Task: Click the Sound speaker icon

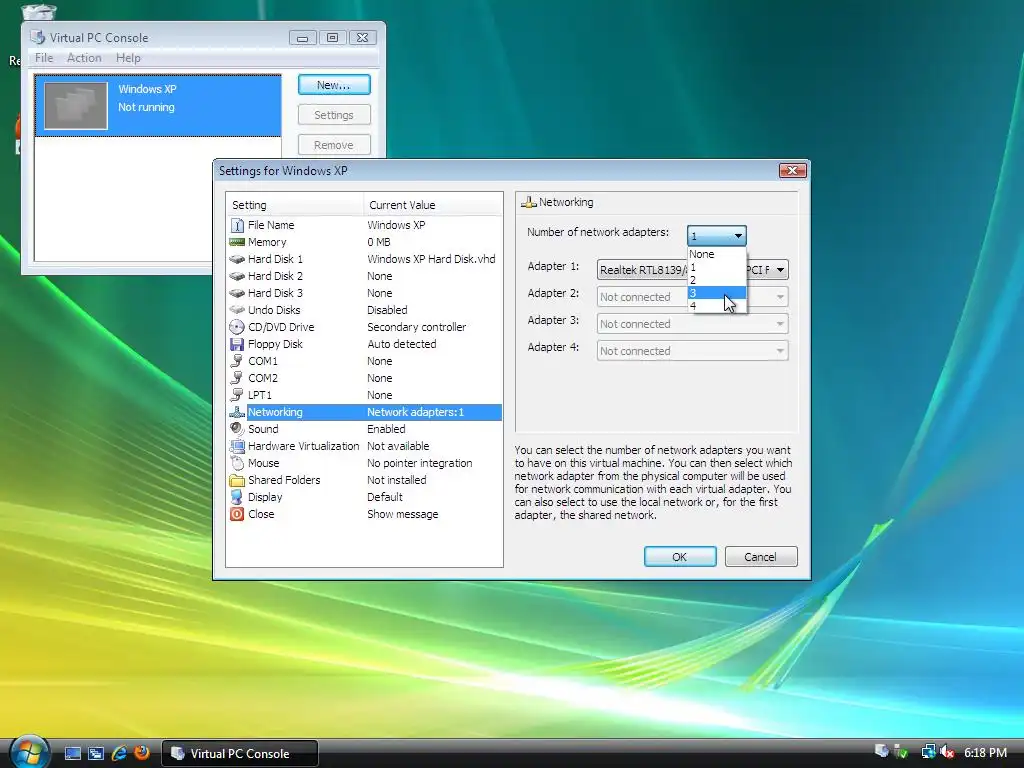Action: pyautogui.click(x=237, y=429)
